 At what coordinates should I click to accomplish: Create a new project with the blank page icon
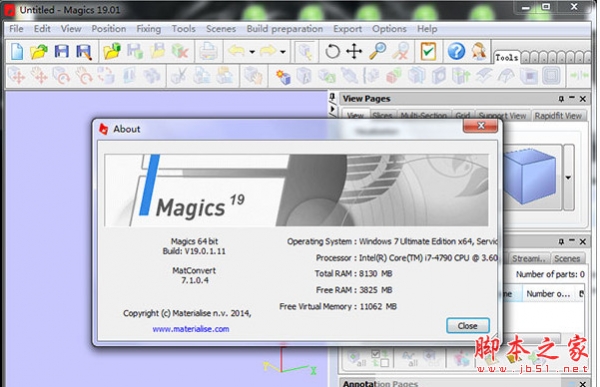16,52
